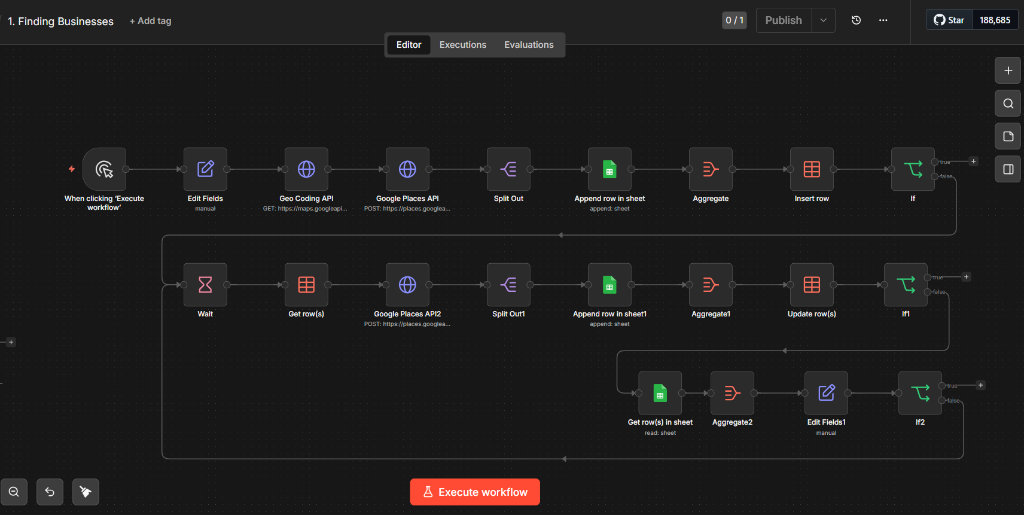Screen dimensions: 1024x515
Task: Open the Insert row node
Action: click(x=812, y=169)
